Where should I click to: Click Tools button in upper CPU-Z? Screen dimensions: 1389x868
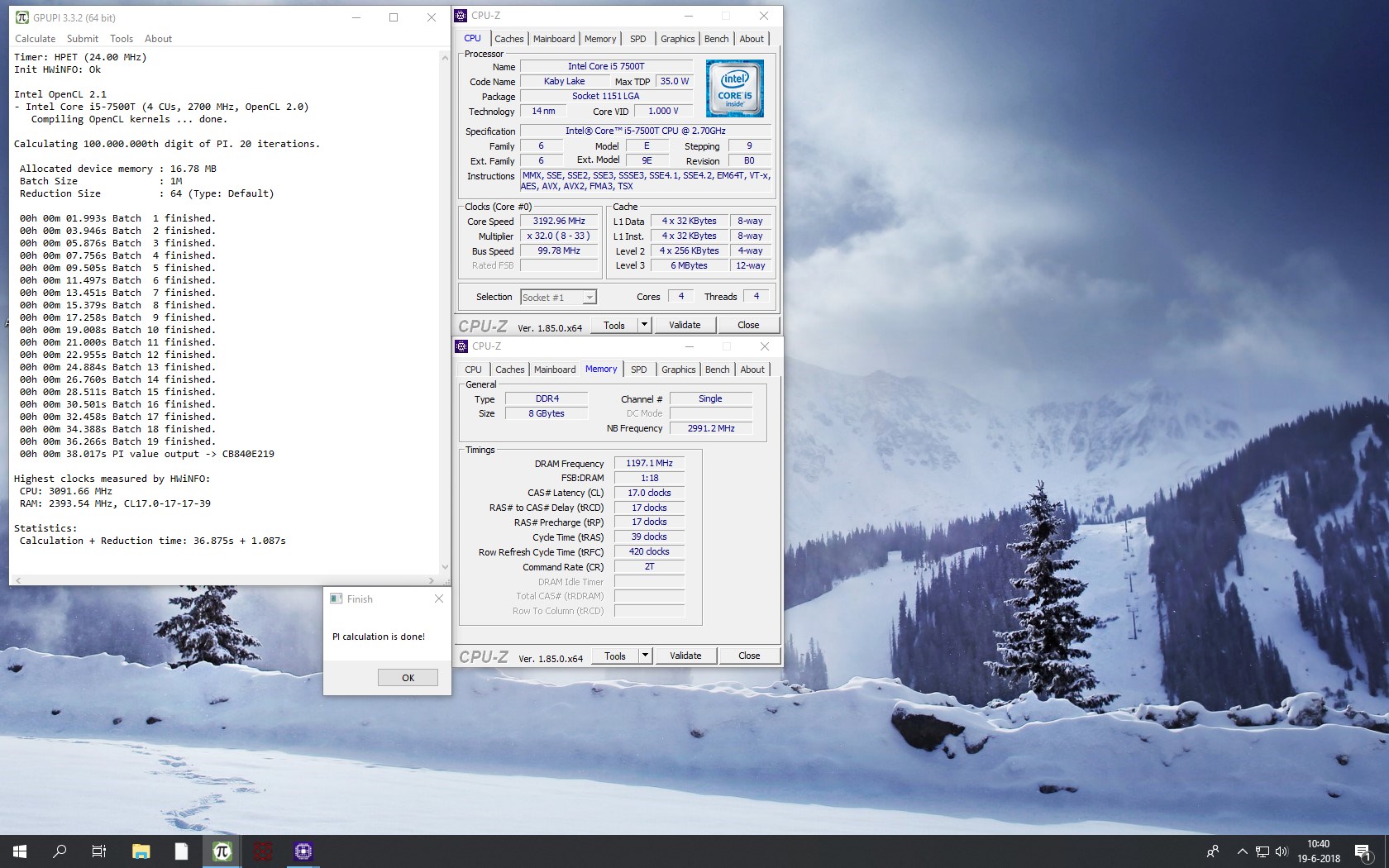614,325
